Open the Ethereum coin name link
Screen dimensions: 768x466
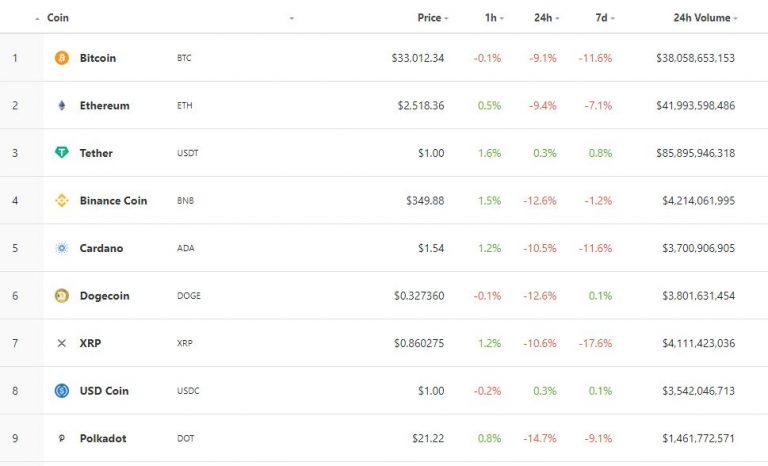pos(104,105)
